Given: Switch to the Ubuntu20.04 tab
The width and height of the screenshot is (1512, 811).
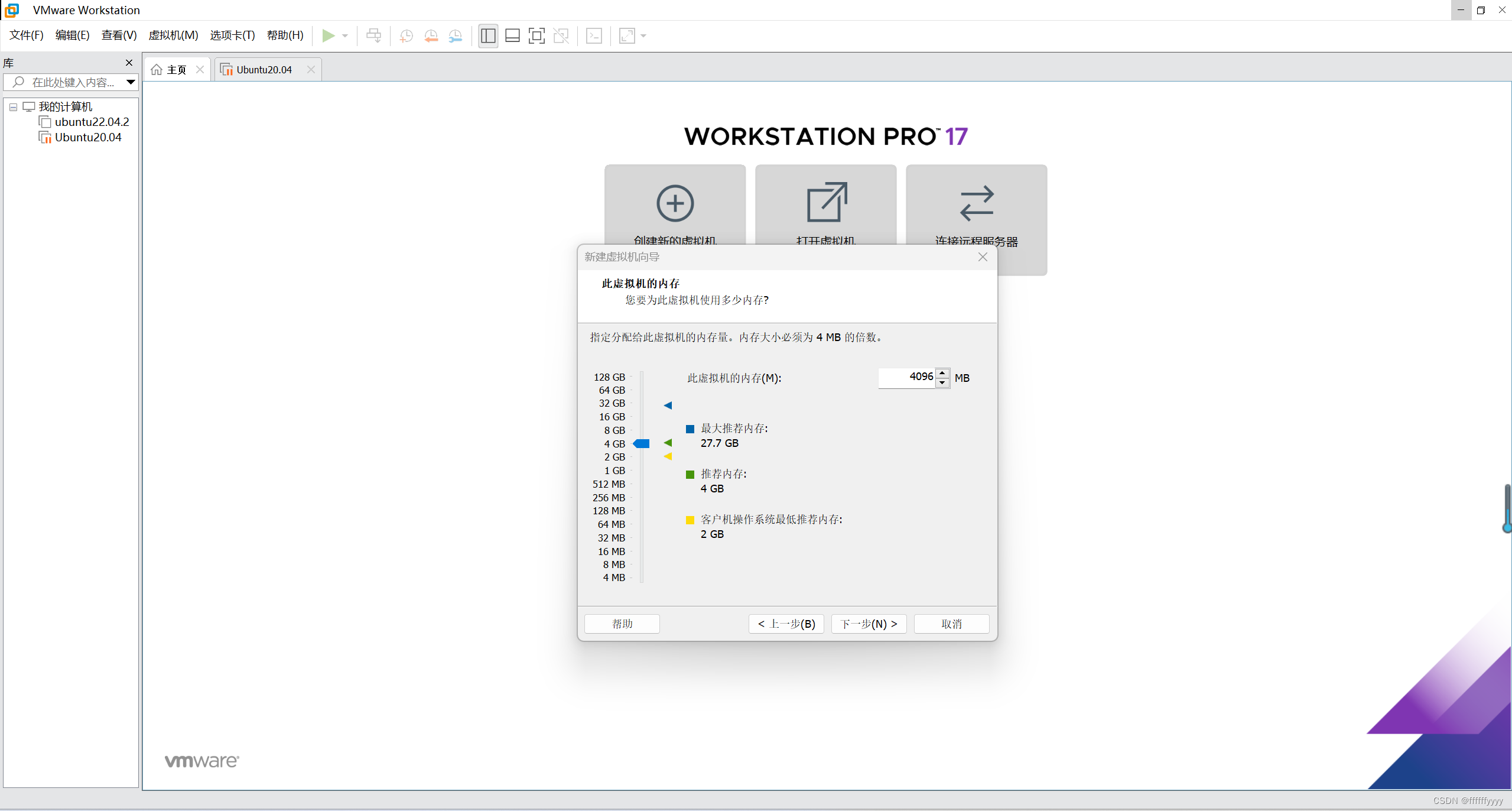Looking at the screenshot, I should pyautogui.click(x=264, y=70).
